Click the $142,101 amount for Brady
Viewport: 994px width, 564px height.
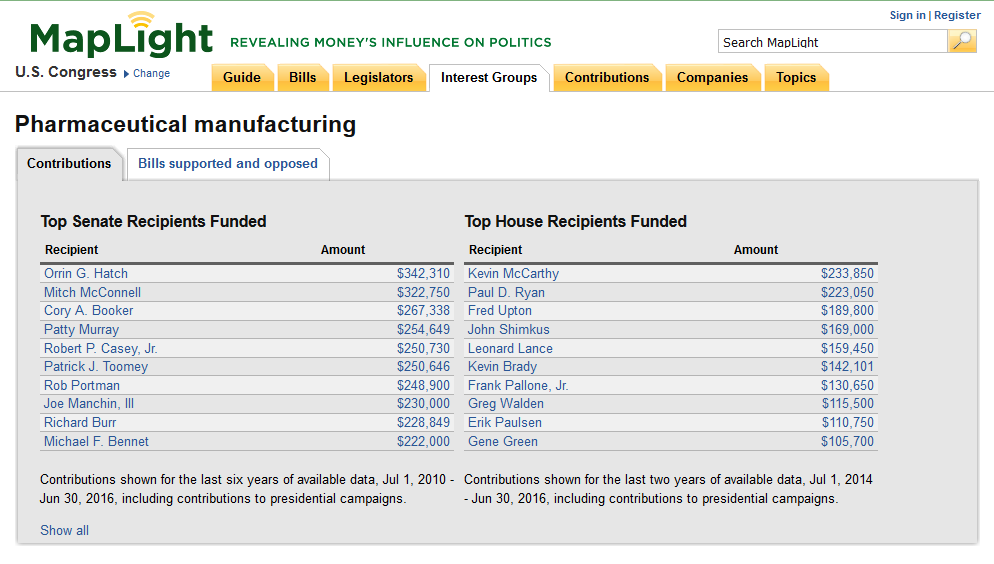pyautogui.click(x=848, y=366)
